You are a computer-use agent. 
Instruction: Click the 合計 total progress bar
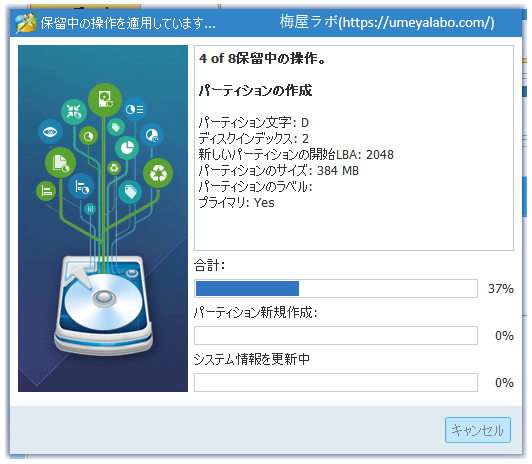click(x=336, y=289)
